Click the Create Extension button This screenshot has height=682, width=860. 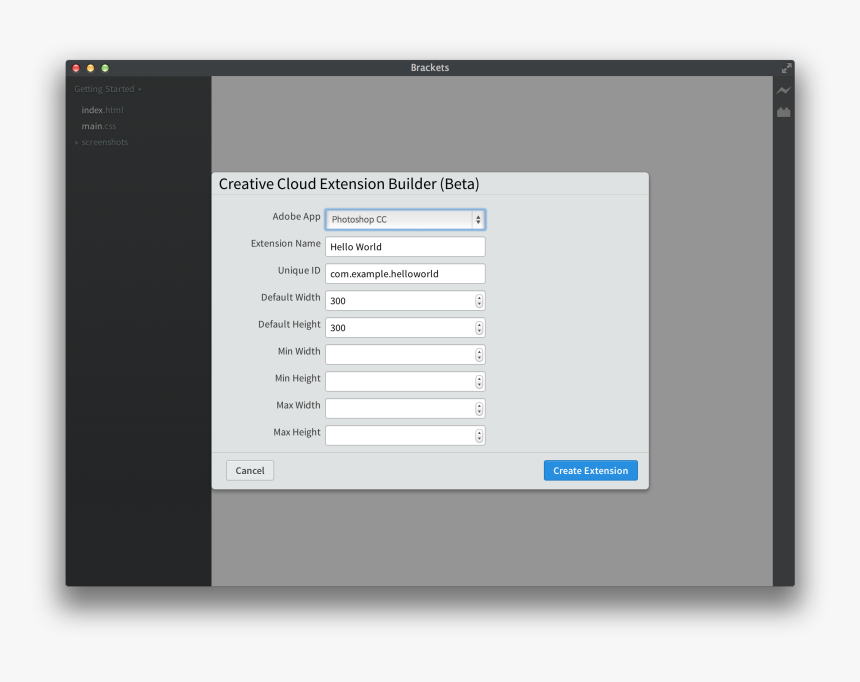pyautogui.click(x=590, y=470)
